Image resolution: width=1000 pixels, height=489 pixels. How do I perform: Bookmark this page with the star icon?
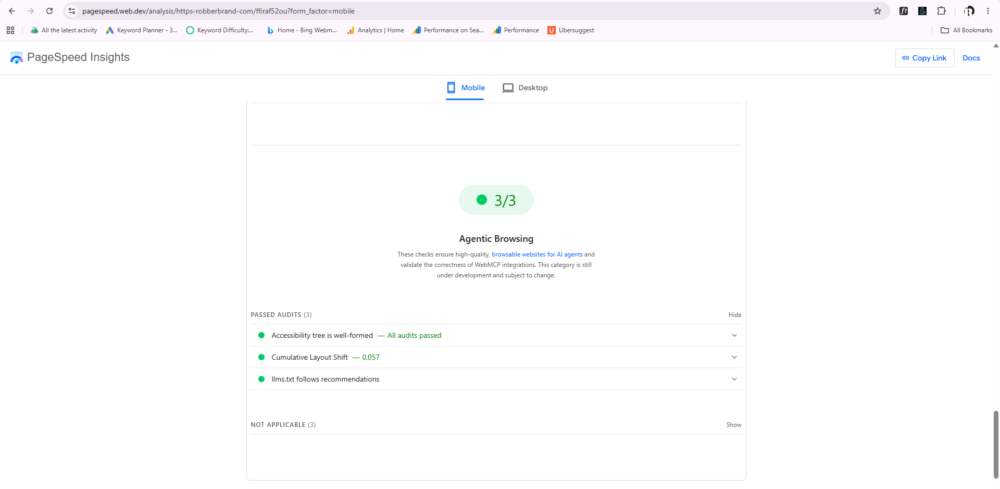pos(878,11)
